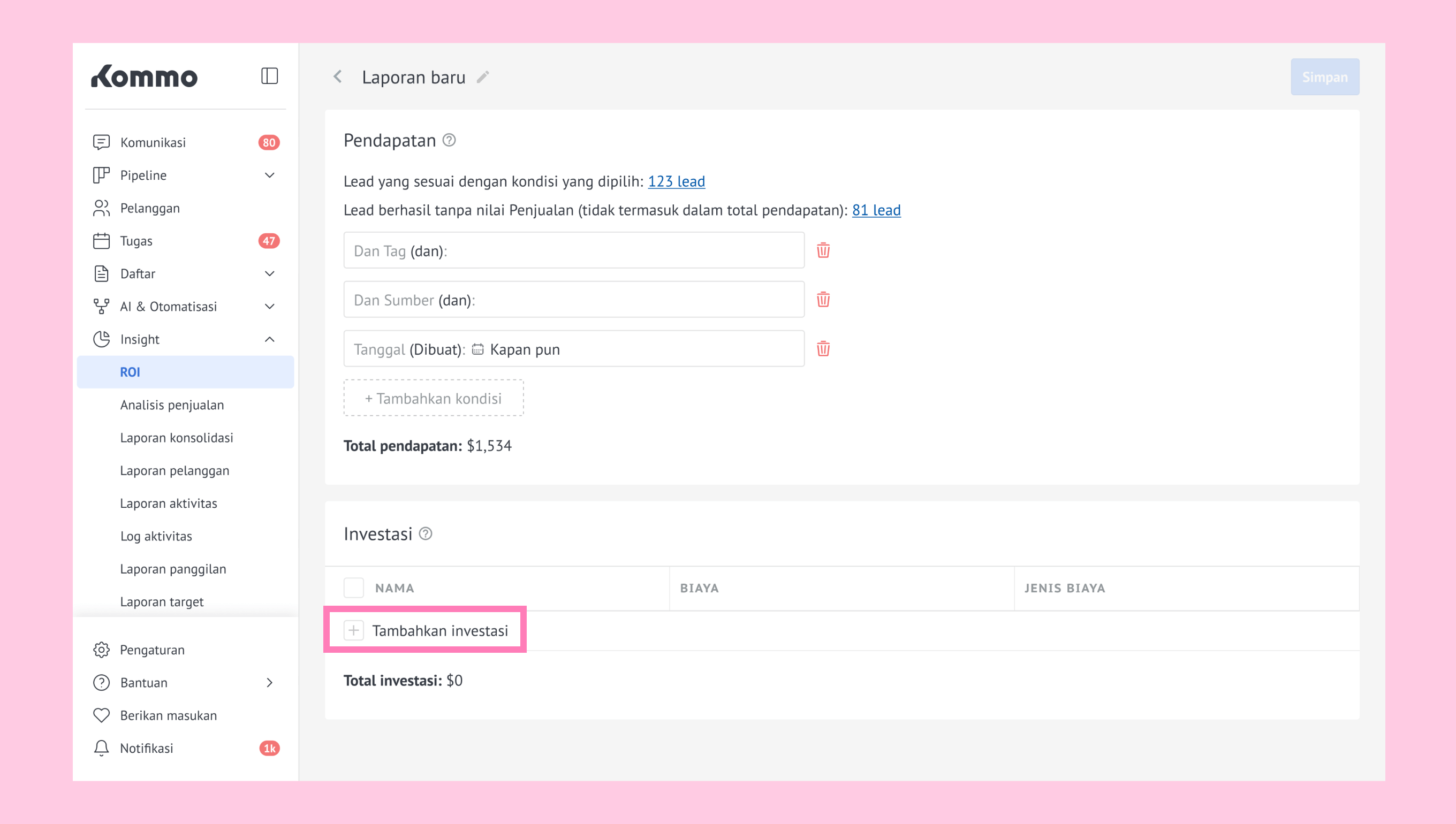Collapse the sidebar panel icon
Image resolution: width=1456 pixels, height=824 pixels.
(x=269, y=76)
